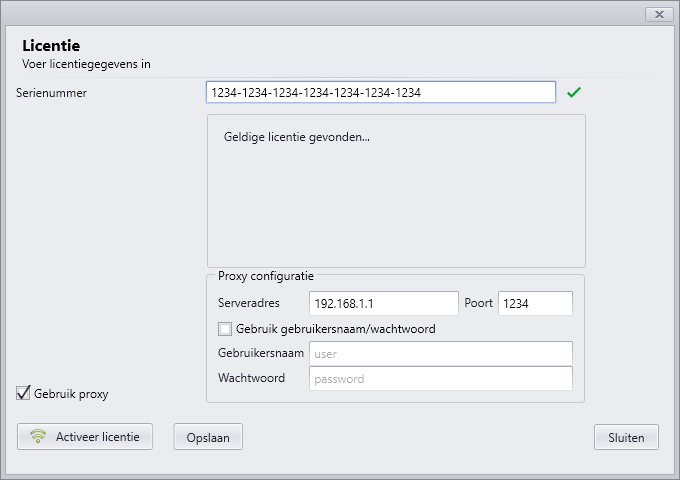Click the Sluiten button

click(x=626, y=437)
